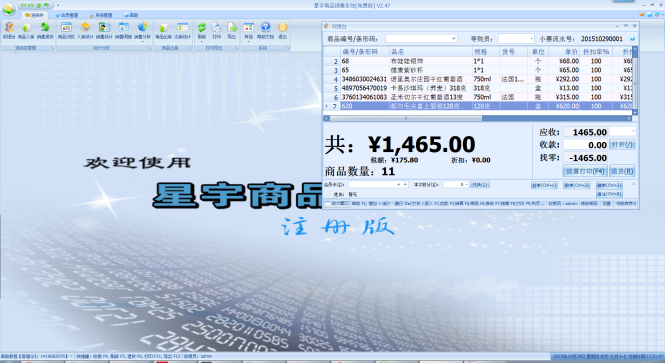Switch to the 系统管理 ribbon tab
Screen dimensions: 665x363
click(x=101, y=15)
